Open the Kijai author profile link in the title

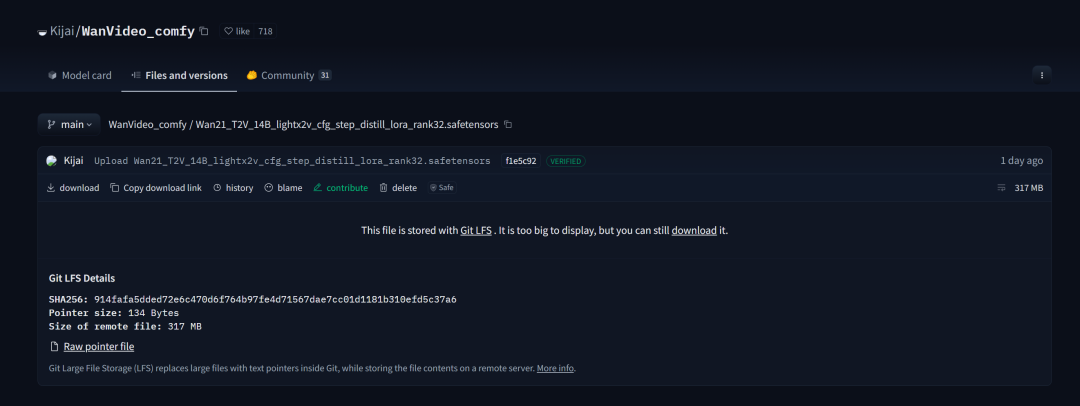tap(63, 32)
